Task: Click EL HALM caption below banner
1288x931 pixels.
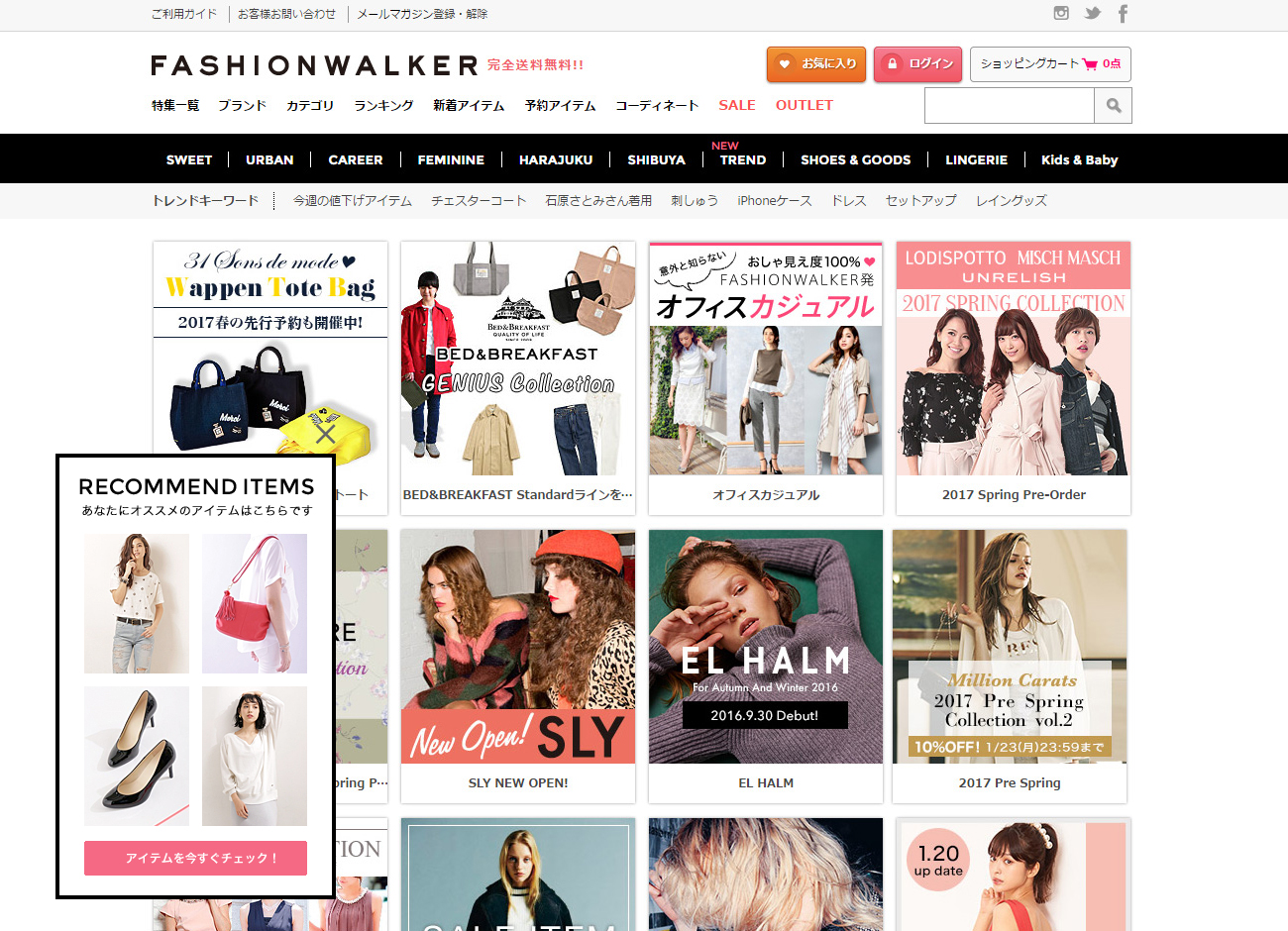Action: click(766, 782)
